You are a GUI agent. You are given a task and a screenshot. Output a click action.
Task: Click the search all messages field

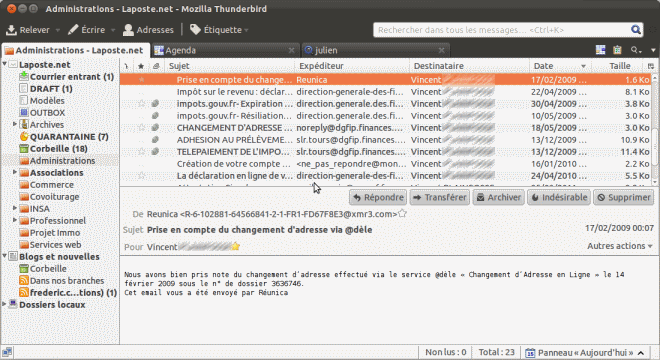(502, 30)
